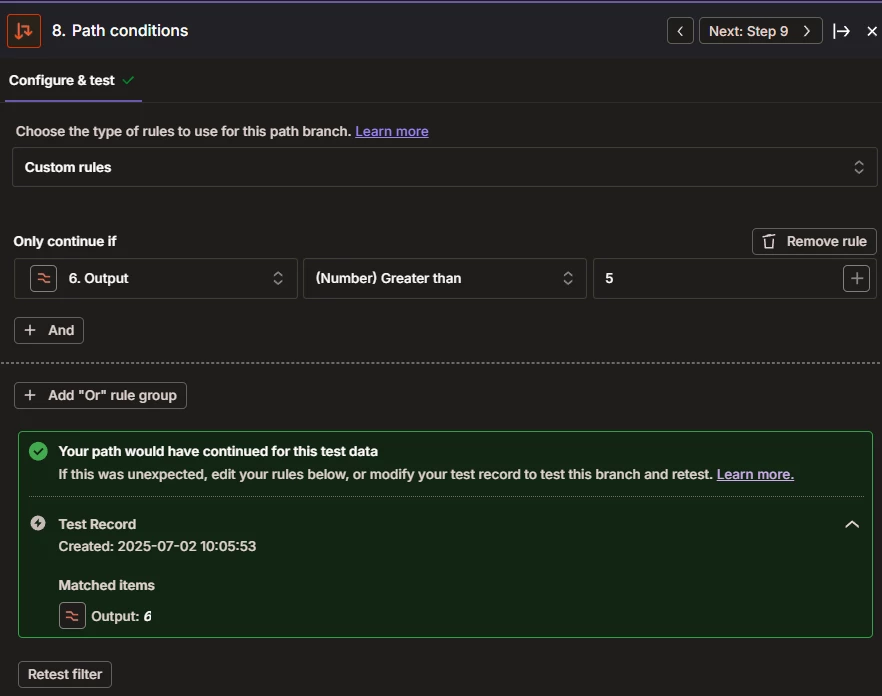Add "Or" rule group
Screen dimensions: 882x696
point(100,396)
